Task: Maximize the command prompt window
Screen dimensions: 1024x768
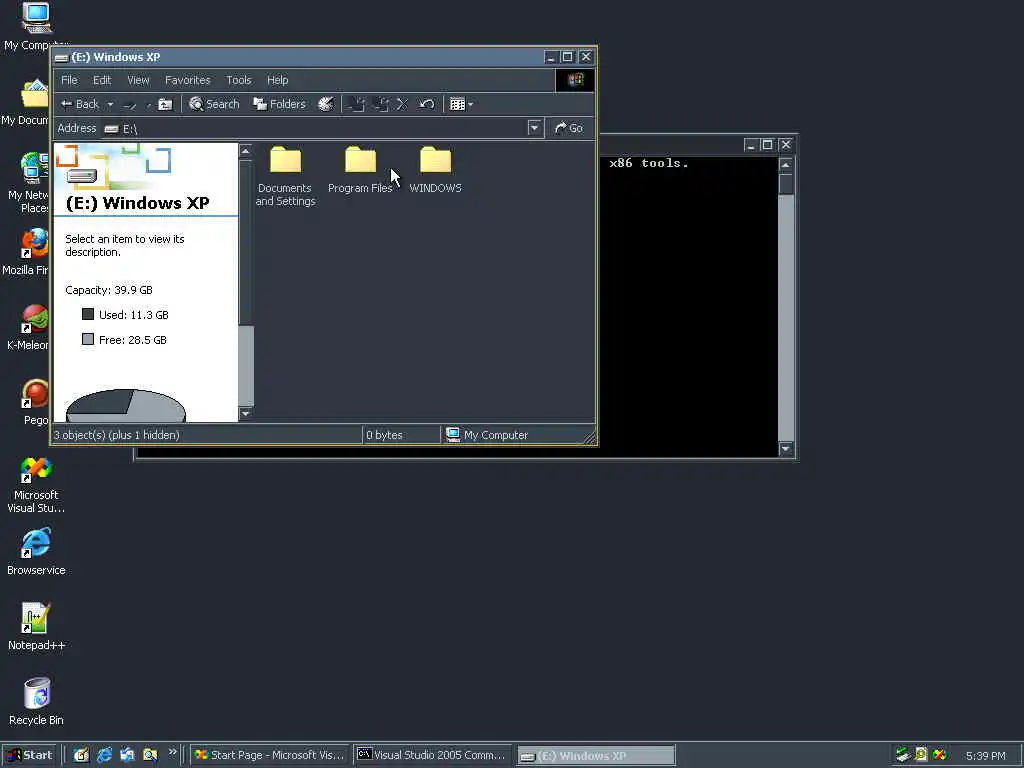Action: pos(767,145)
